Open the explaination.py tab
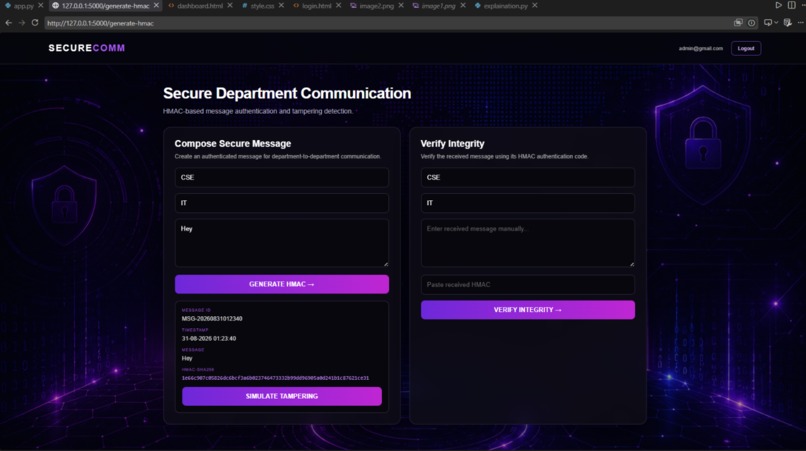The image size is (806, 451). pos(505,6)
